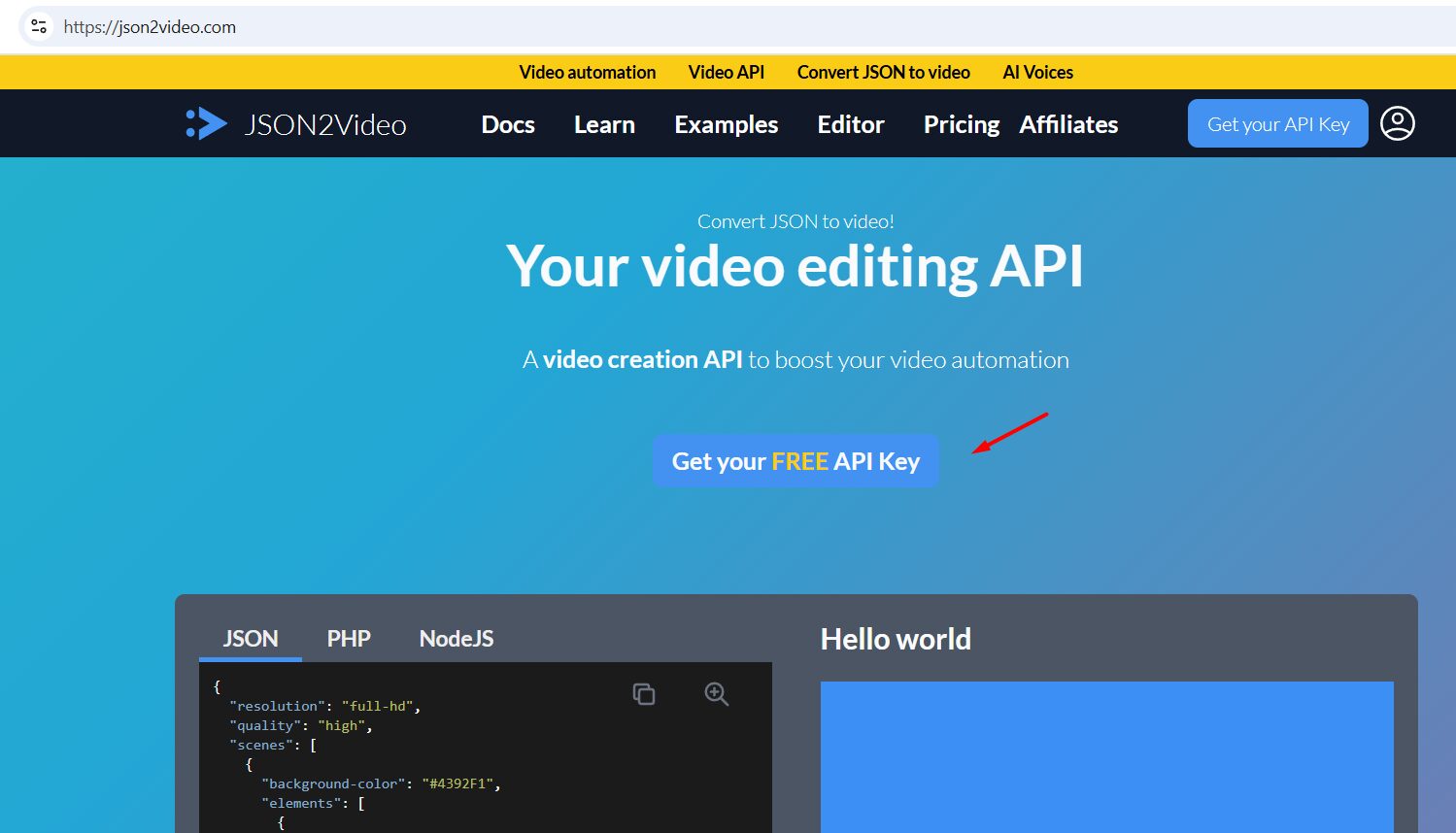Copy the JSON code with the copy icon

(644, 693)
